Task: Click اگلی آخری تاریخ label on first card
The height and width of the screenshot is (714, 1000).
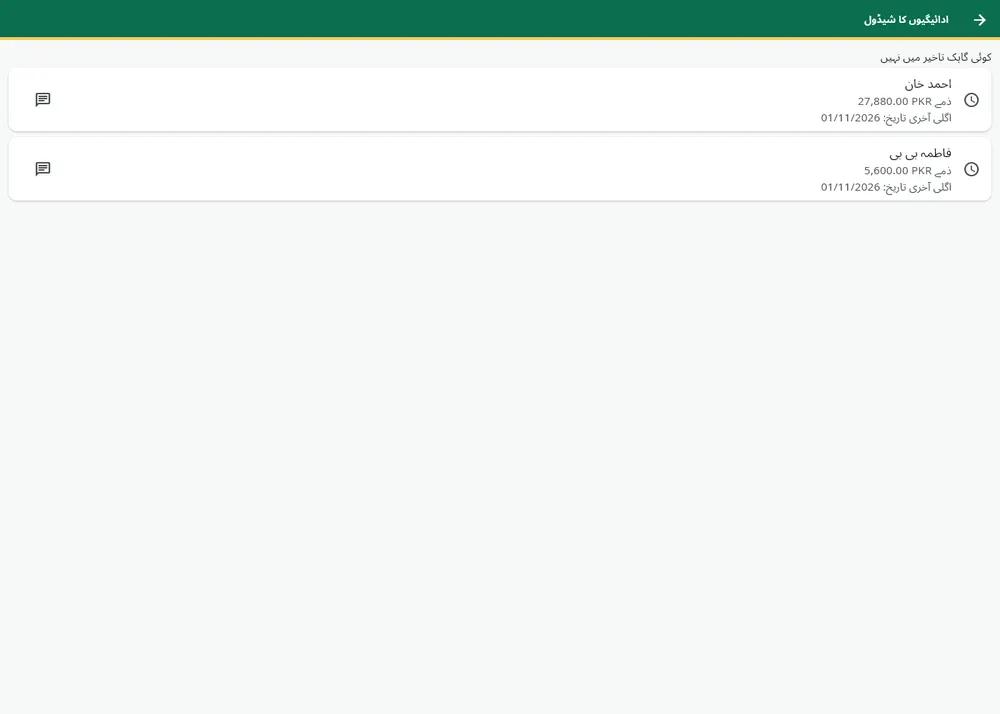Action: pyautogui.click(x=917, y=118)
